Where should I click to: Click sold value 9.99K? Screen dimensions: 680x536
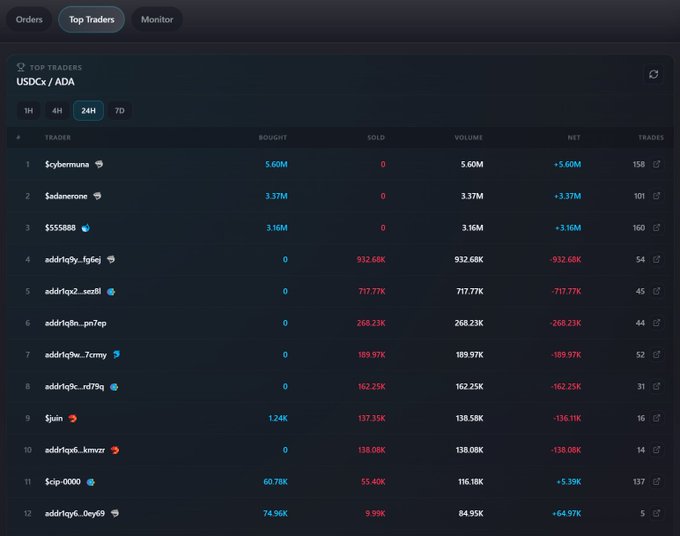(375, 513)
